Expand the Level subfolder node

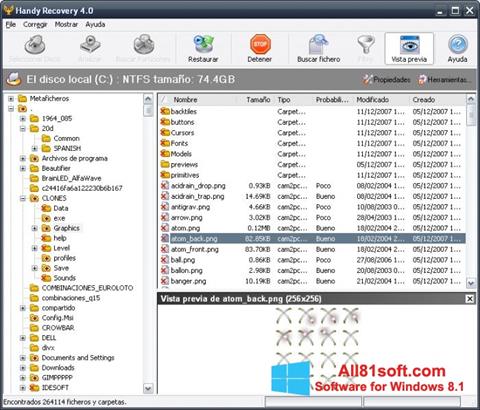click(x=35, y=248)
